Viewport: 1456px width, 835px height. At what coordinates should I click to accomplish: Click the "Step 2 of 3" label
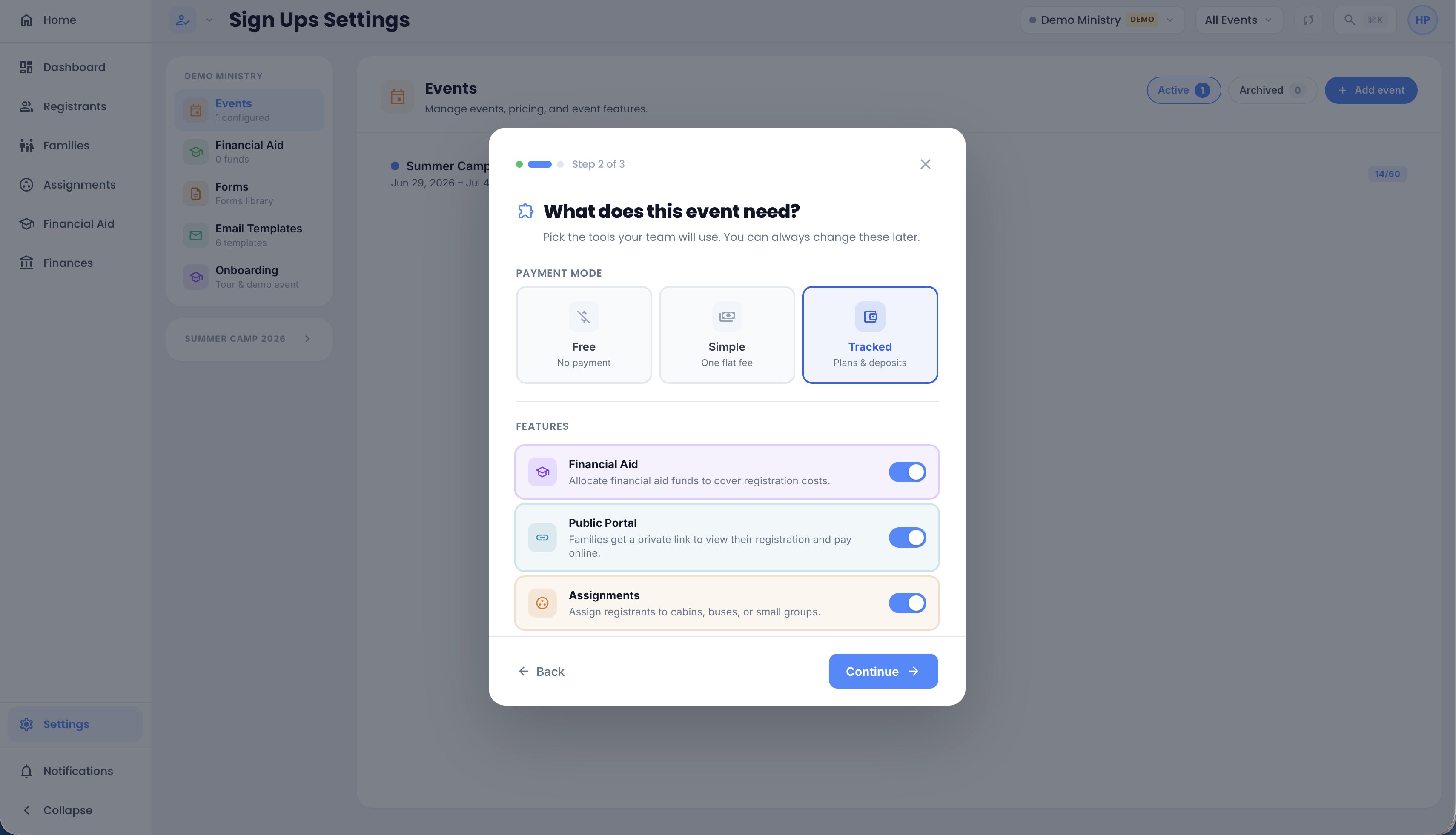tap(598, 164)
